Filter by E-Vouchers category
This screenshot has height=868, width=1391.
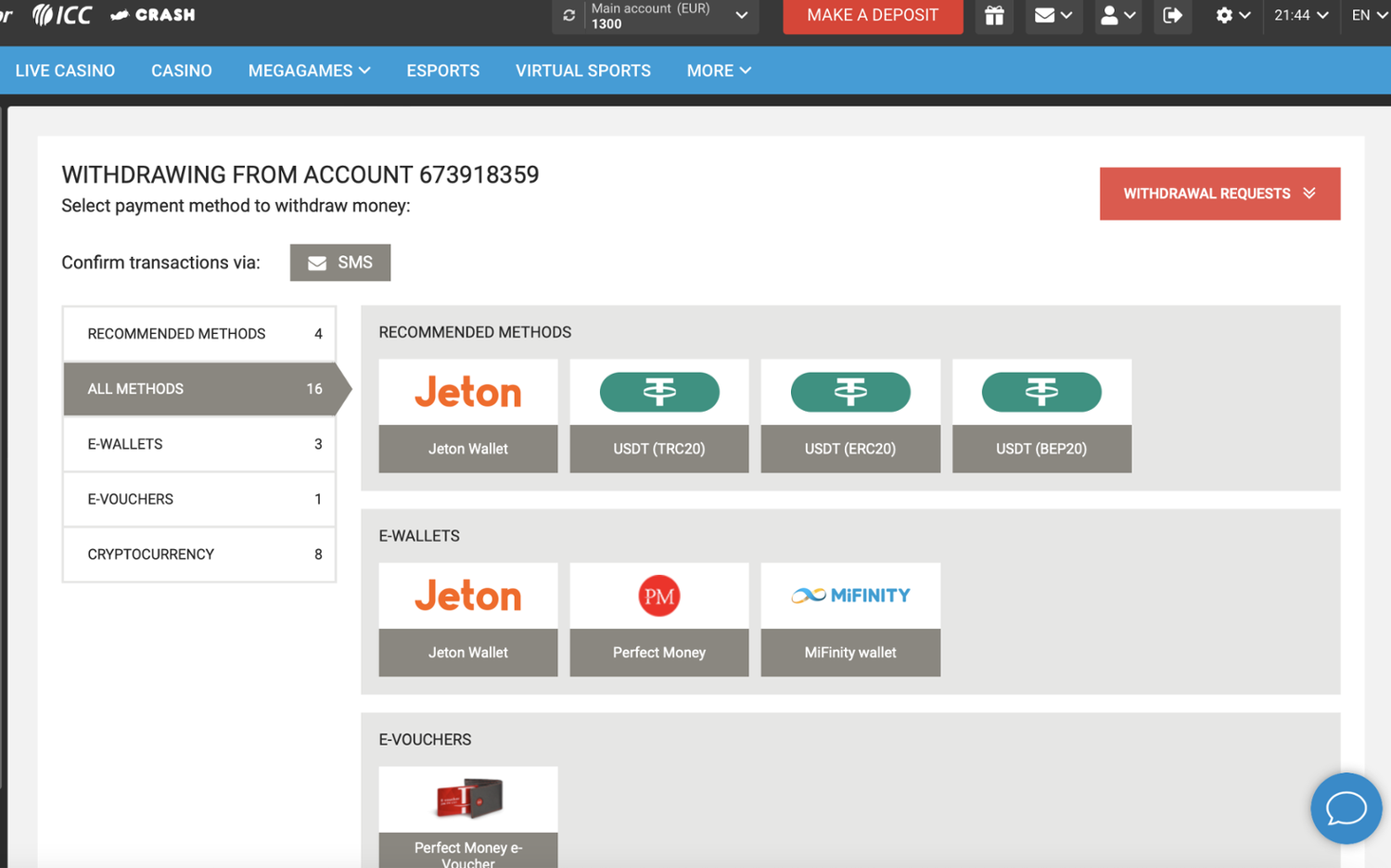pos(199,499)
